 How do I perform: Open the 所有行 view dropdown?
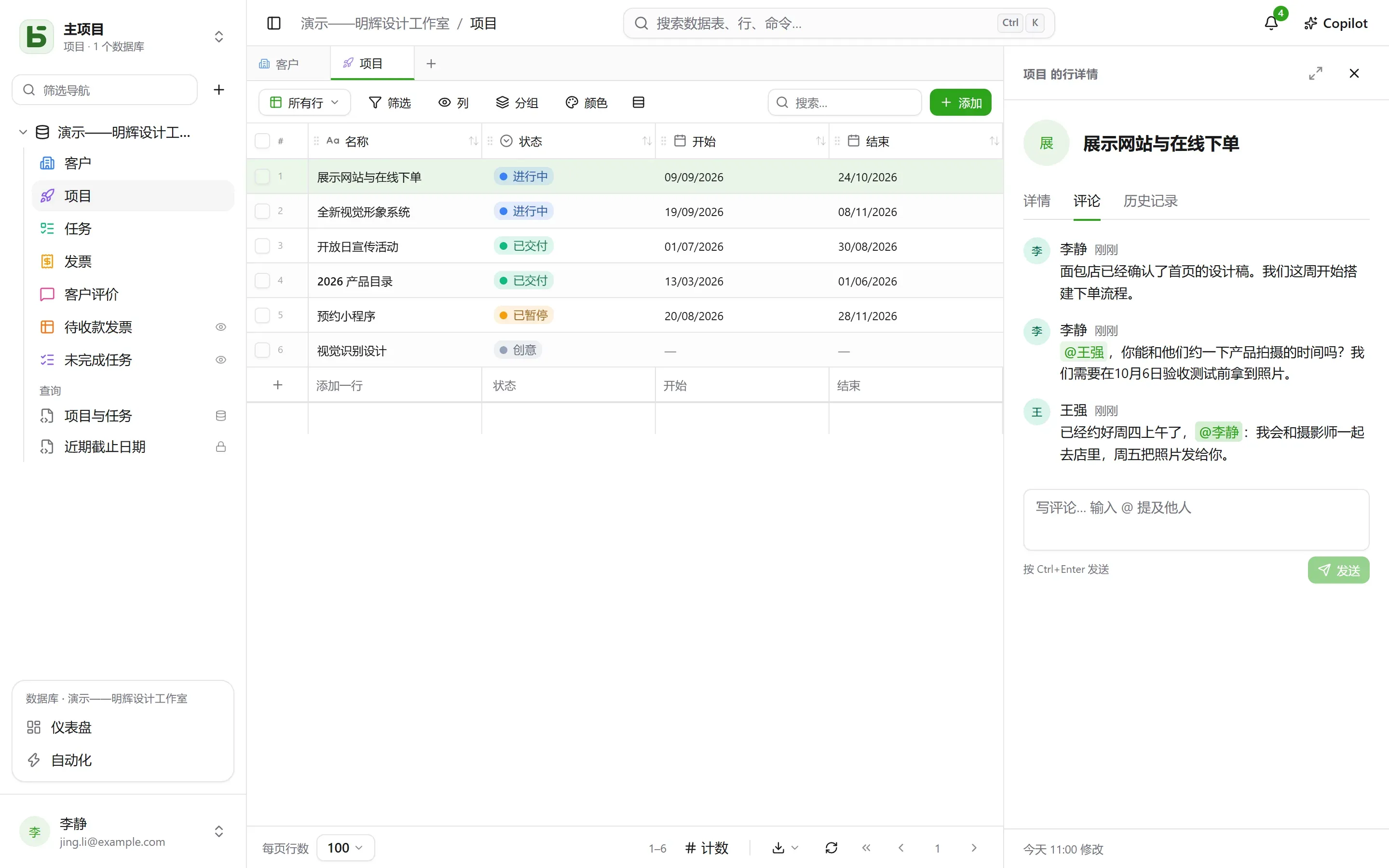pos(304,102)
